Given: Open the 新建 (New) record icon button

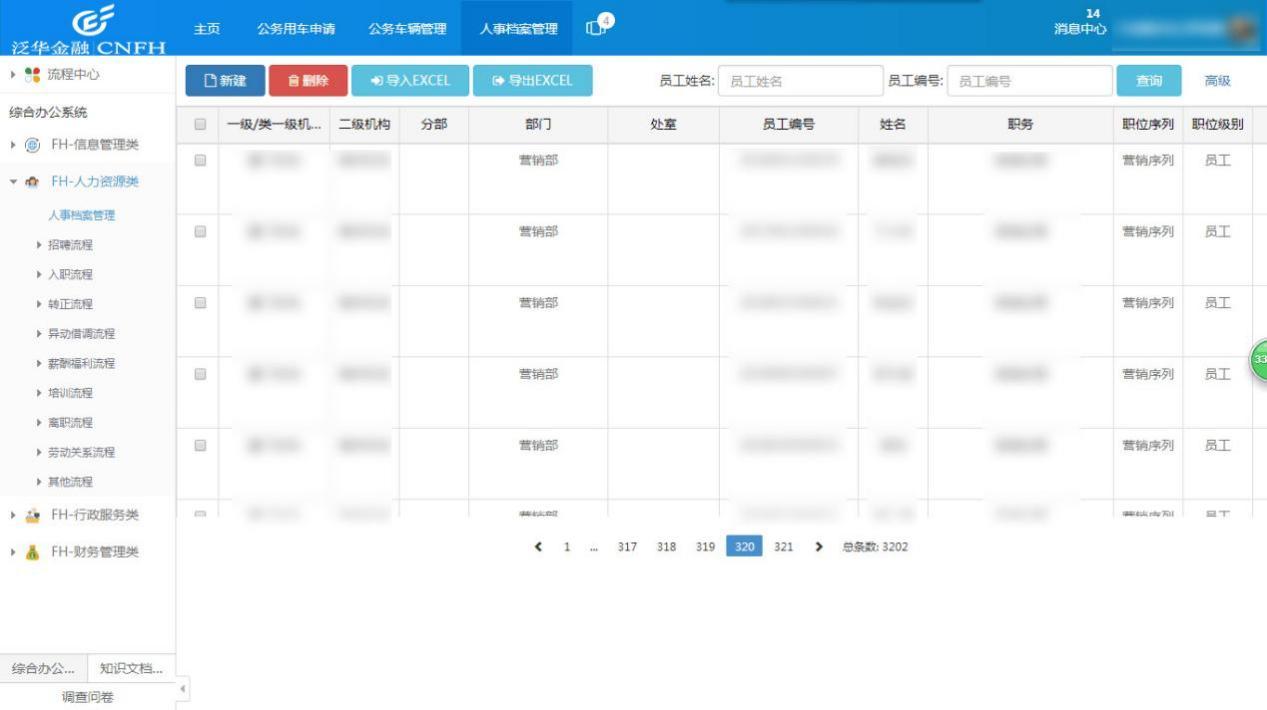Looking at the screenshot, I should tap(224, 81).
